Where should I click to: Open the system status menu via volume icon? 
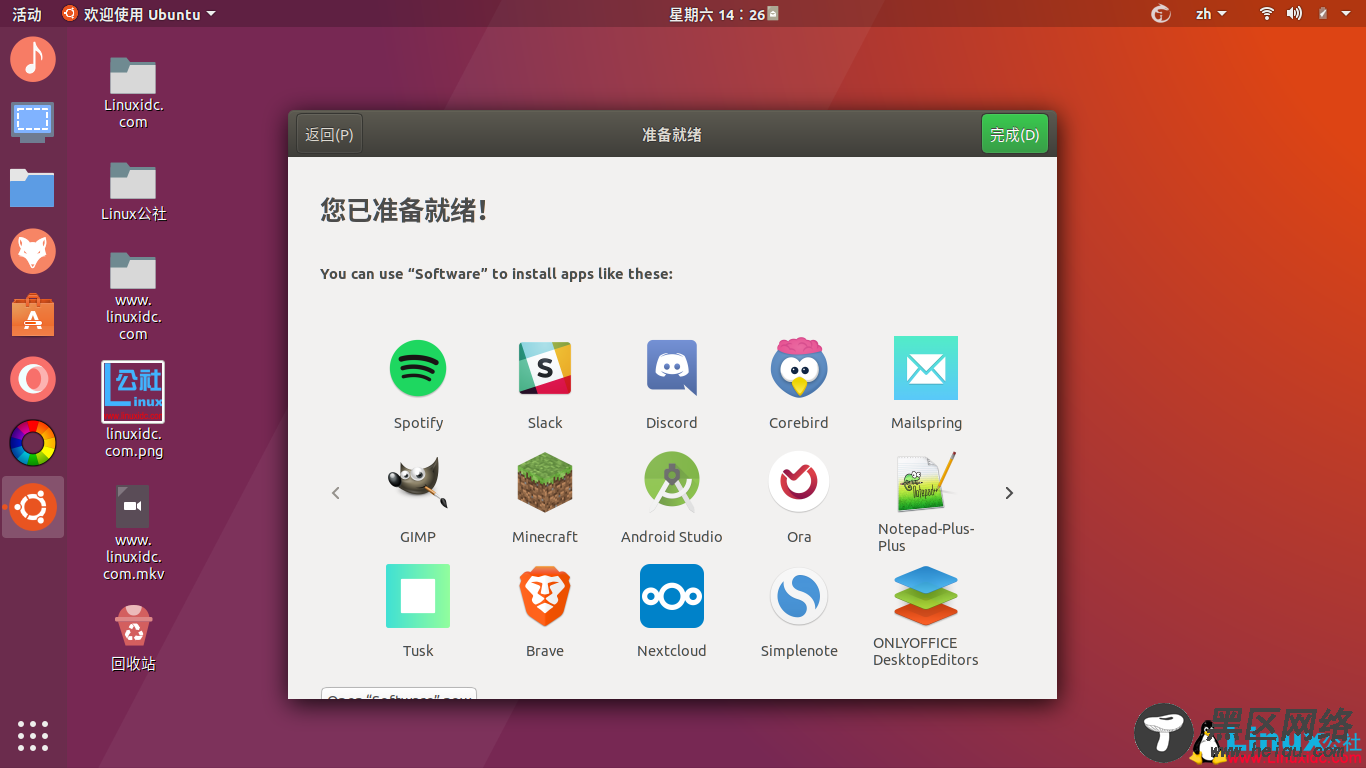[x=1294, y=14]
